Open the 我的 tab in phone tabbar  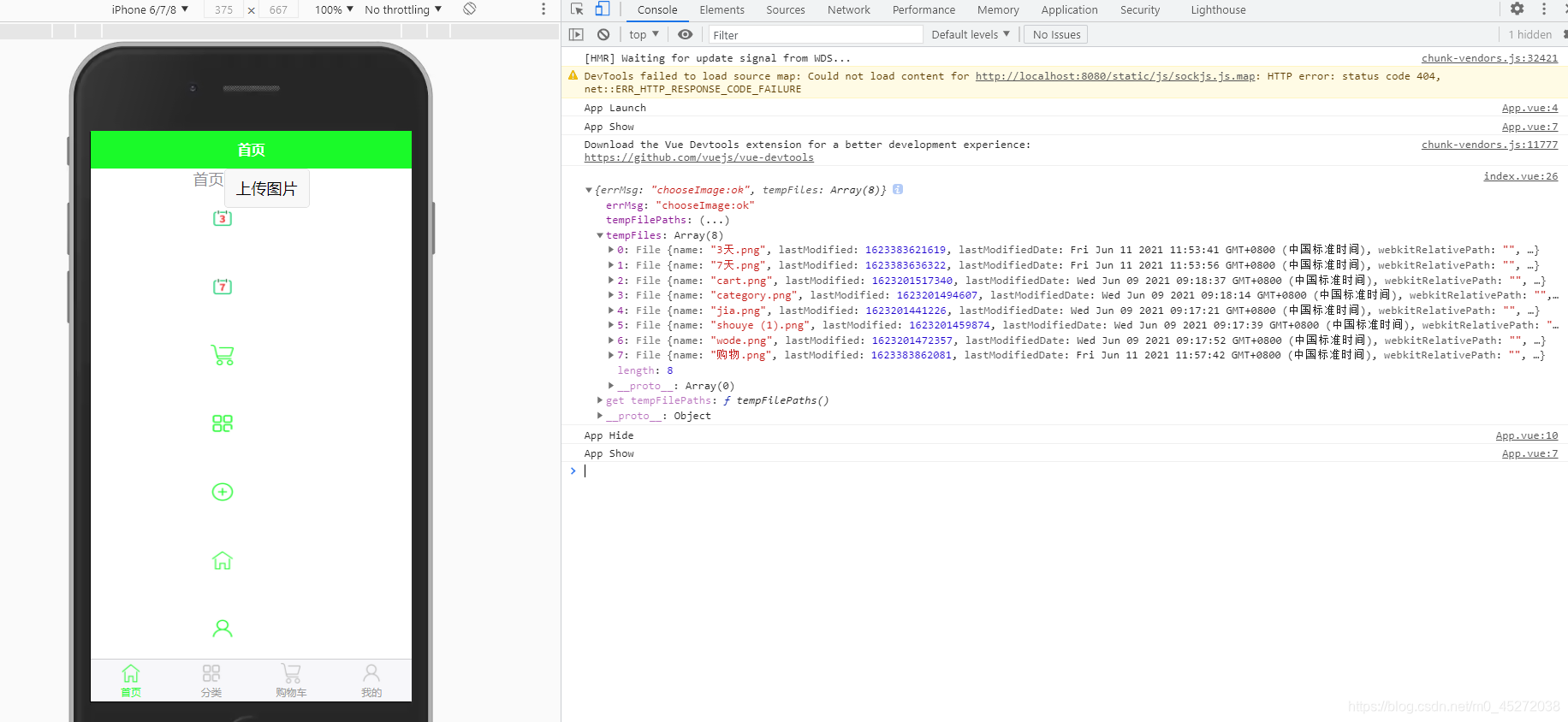click(371, 681)
